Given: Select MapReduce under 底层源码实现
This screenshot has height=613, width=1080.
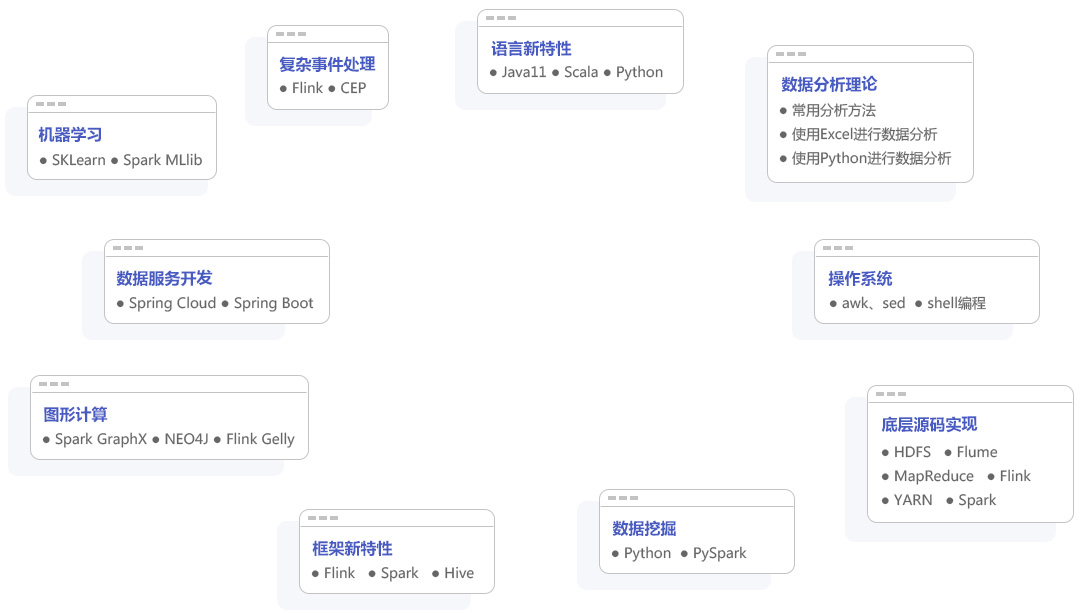Looking at the screenshot, I should point(933,477).
